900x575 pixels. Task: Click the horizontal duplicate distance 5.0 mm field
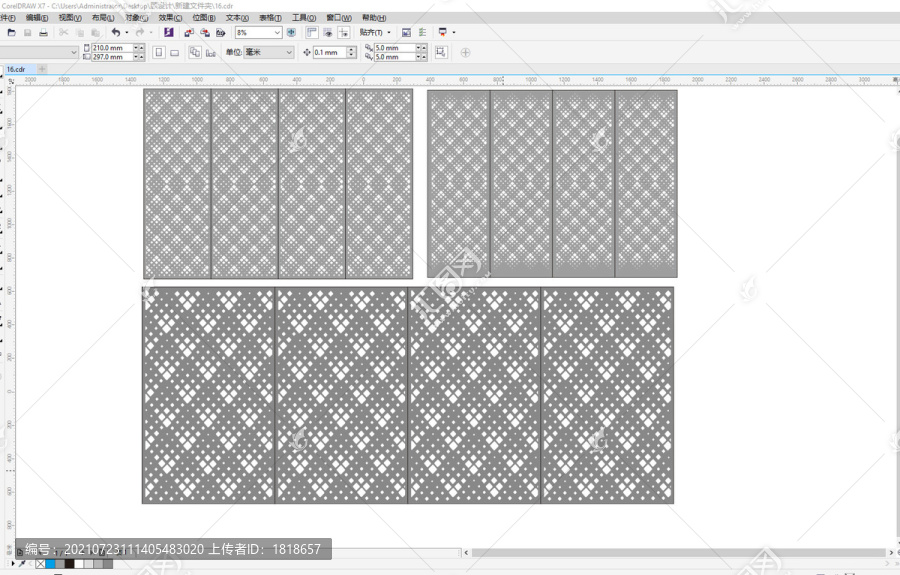coord(395,48)
